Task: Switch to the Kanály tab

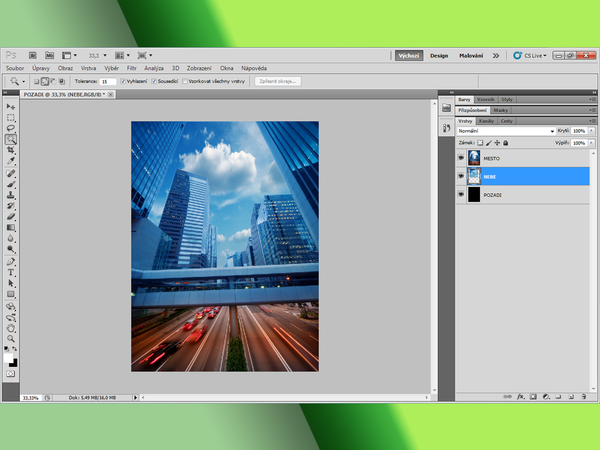Action: tap(487, 120)
